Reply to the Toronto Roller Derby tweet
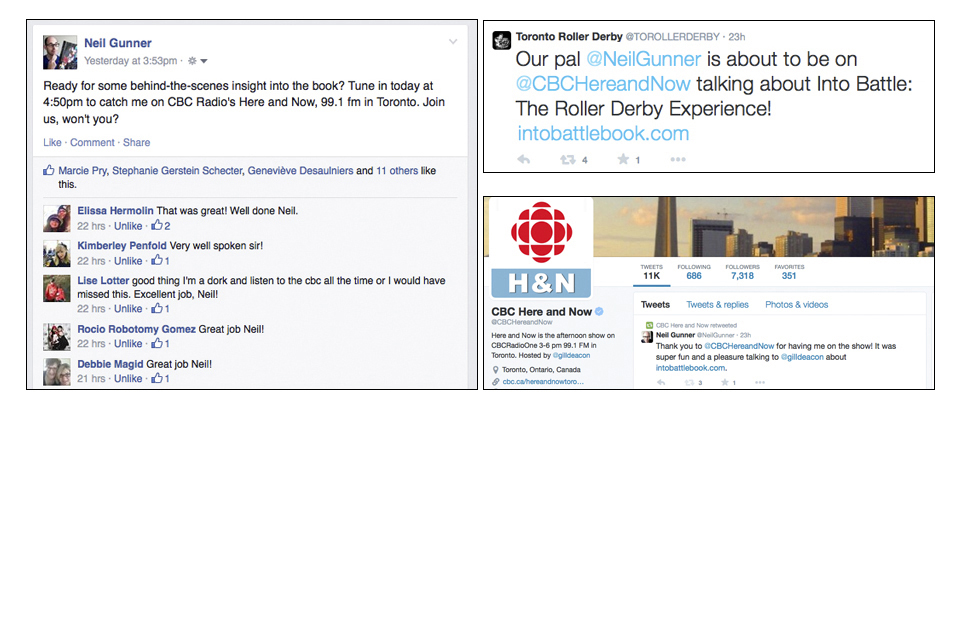 (523, 159)
